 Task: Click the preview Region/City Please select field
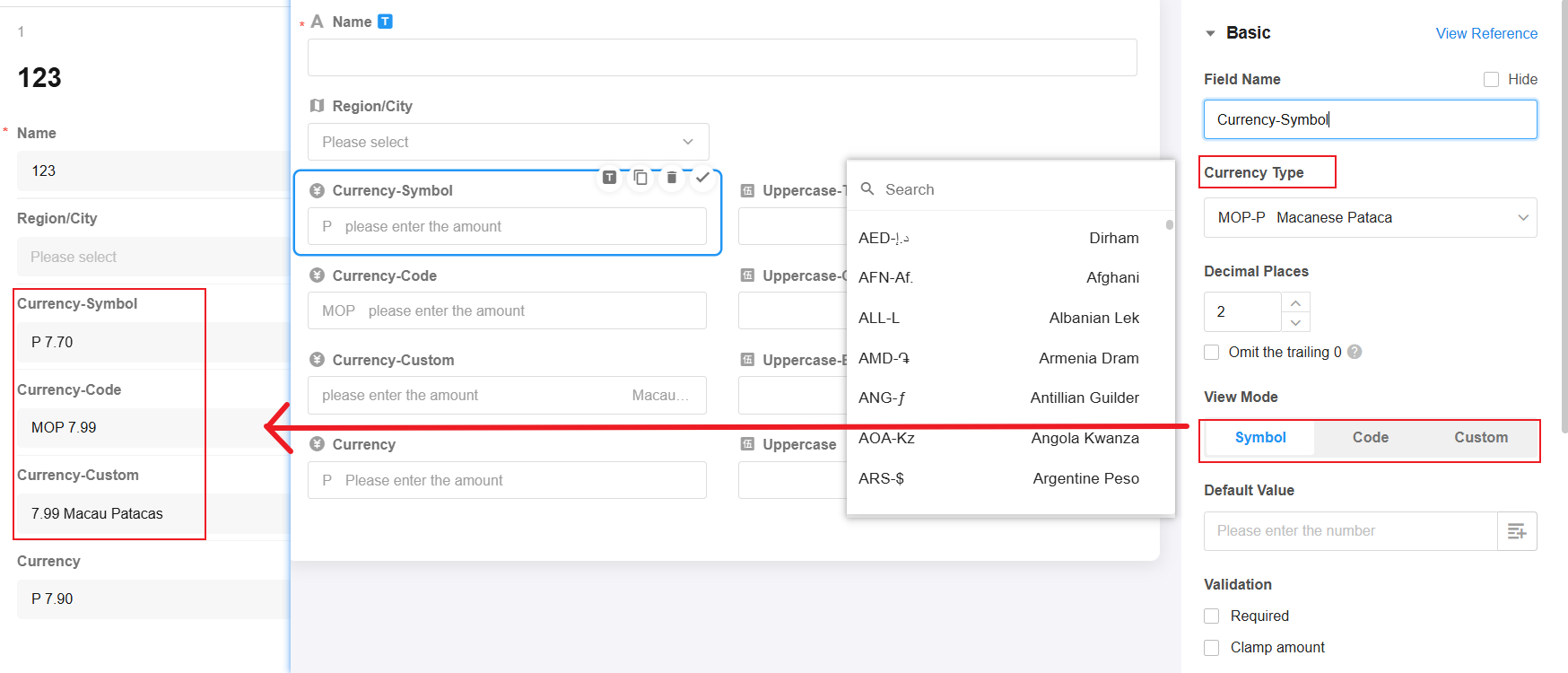[x=152, y=257]
